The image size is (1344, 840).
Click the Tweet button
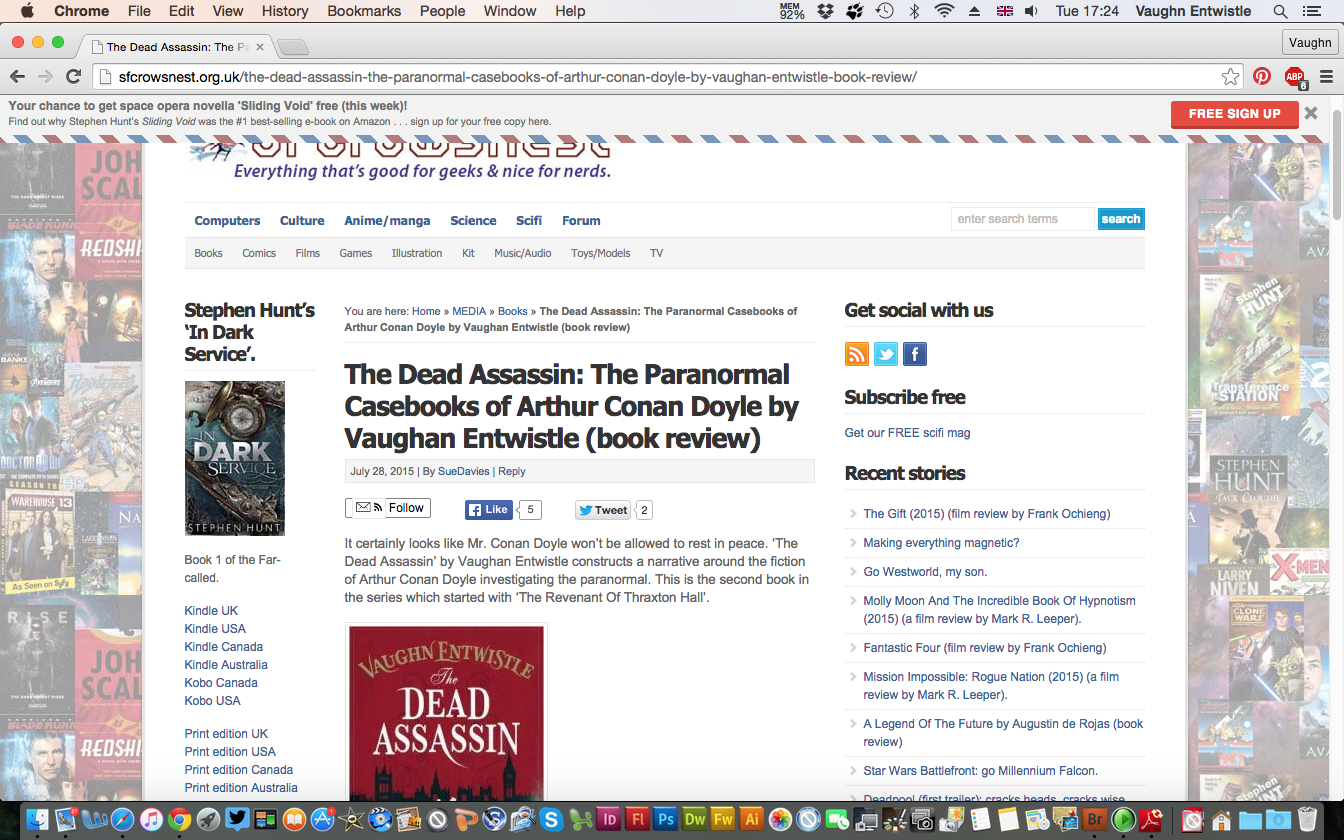603,510
